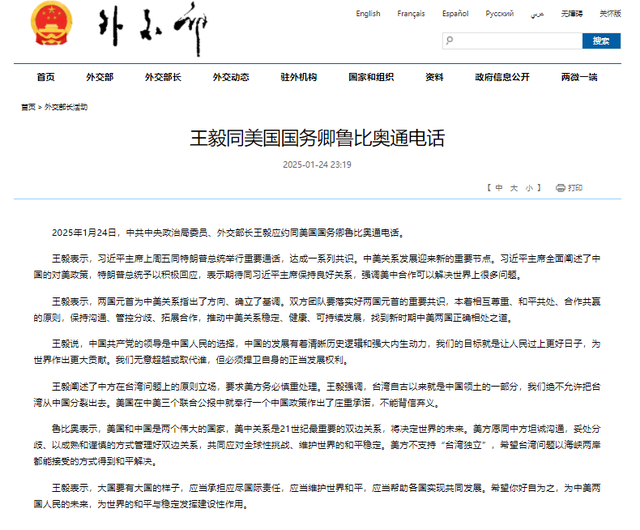Set font size to 中 (medium)
Screen dimensions: 640x530
[x=499, y=188]
